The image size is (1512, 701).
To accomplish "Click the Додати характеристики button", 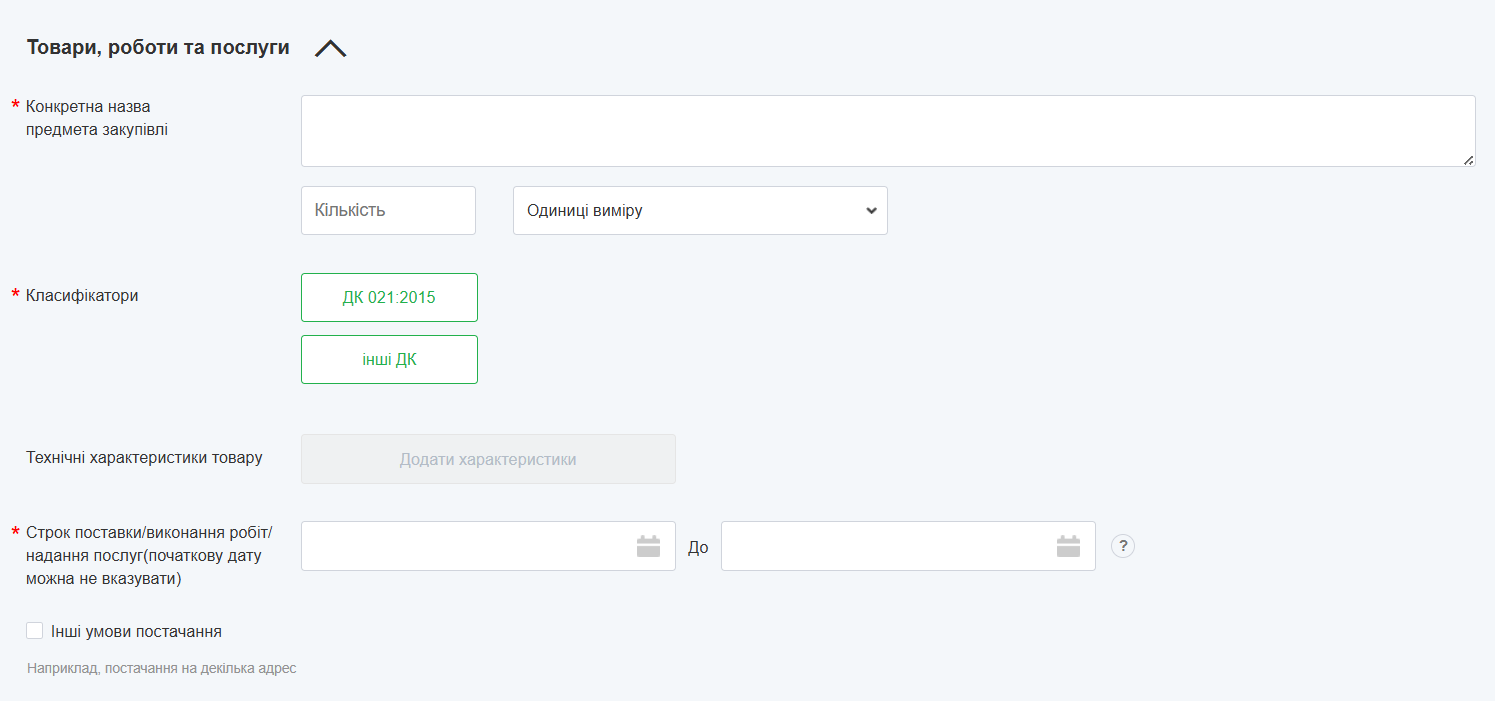I will point(488,459).
